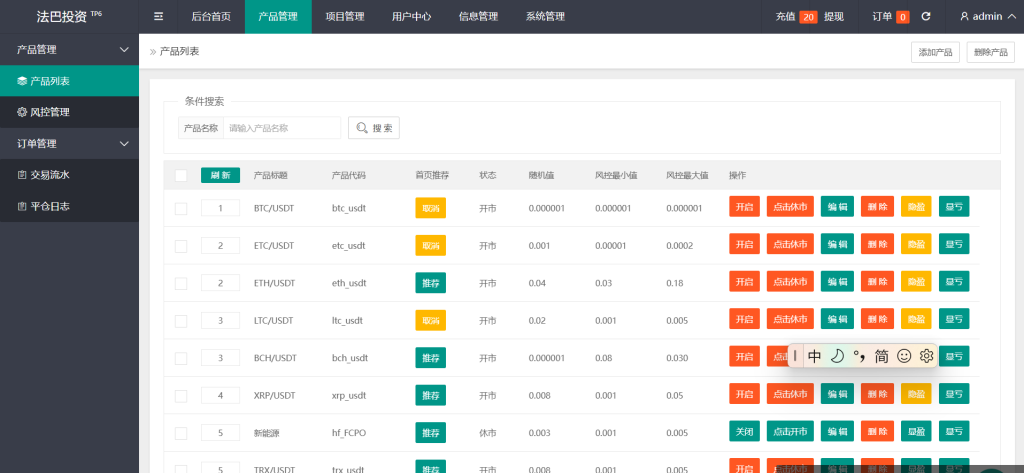Check the LTC/USDT row checkbox
The height and width of the screenshot is (473, 1024).
[181, 321]
